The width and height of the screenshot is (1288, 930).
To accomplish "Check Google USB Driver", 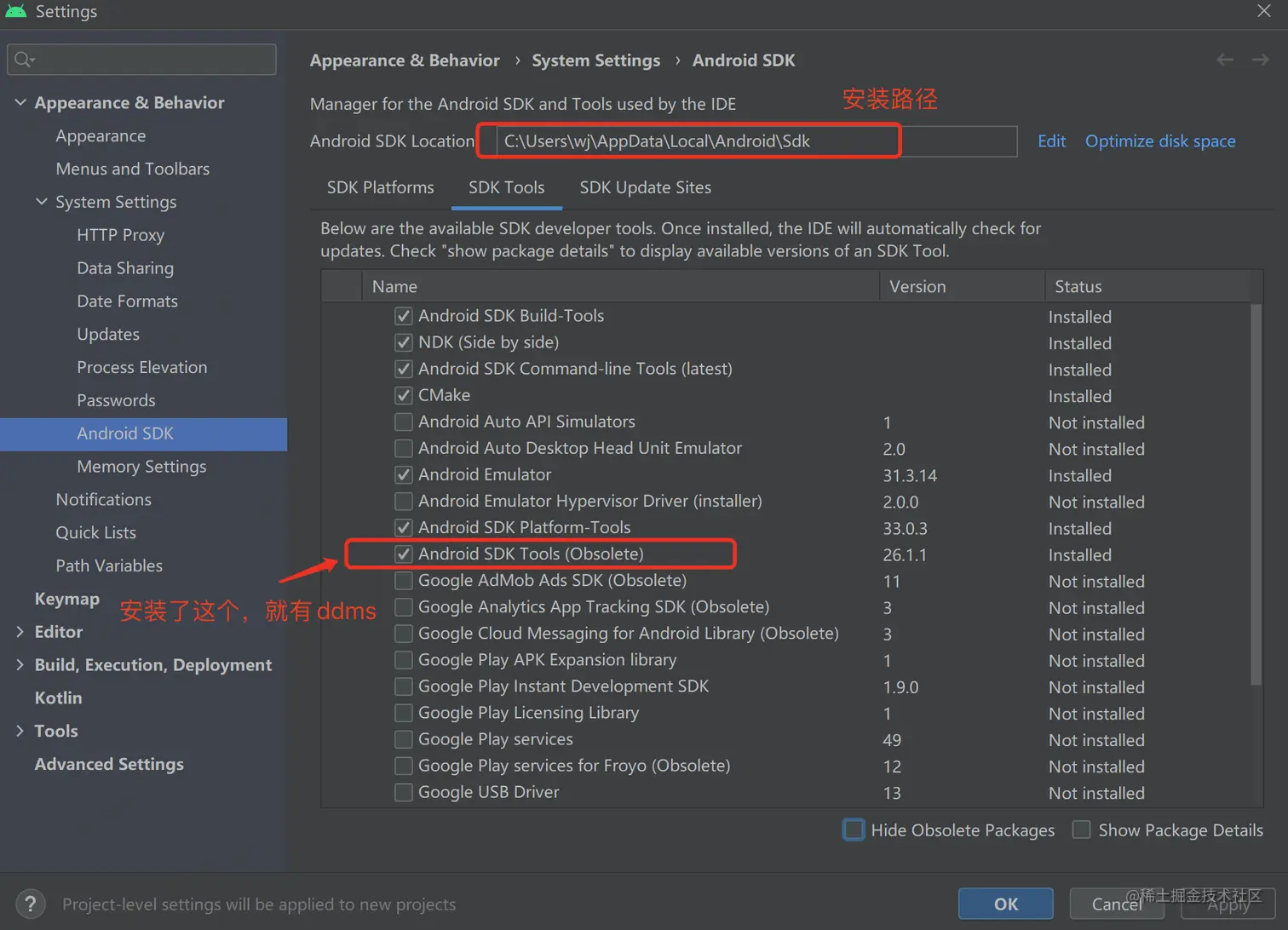I will 404,792.
